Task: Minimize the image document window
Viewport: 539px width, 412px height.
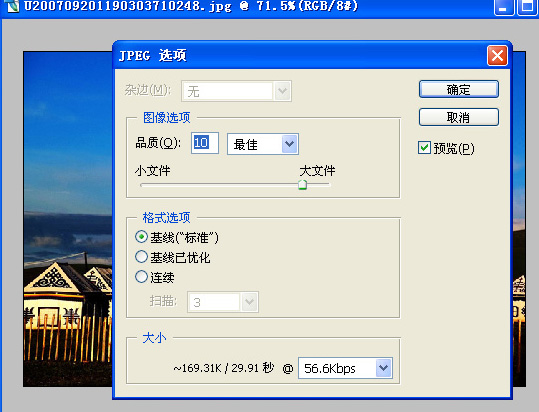Action: (x=504, y=8)
